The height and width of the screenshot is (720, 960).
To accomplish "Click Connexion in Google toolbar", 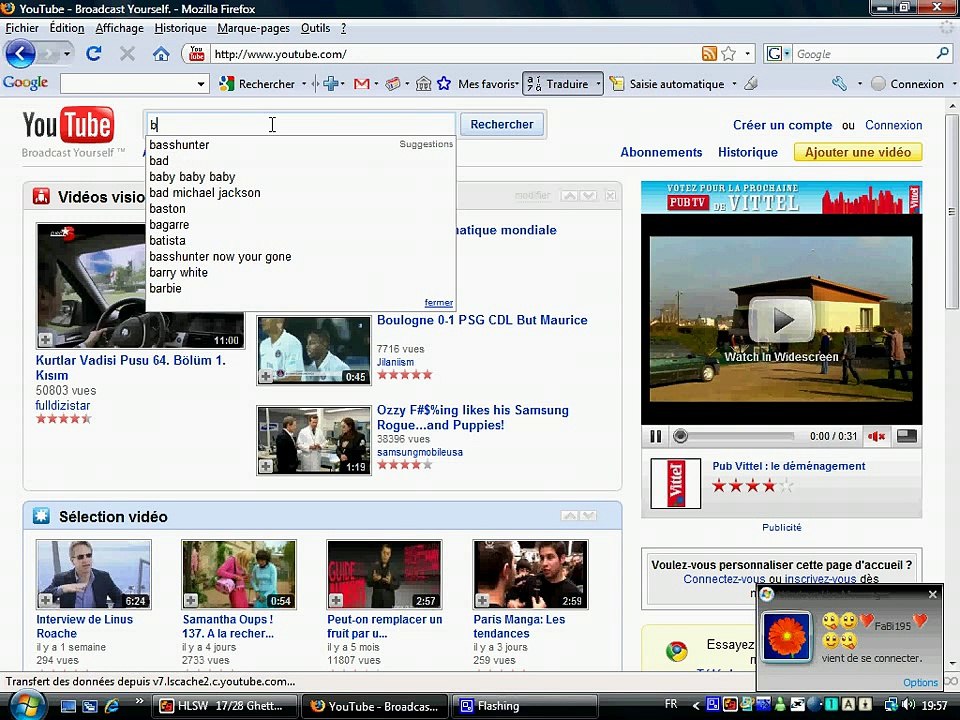I will click(x=908, y=84).
